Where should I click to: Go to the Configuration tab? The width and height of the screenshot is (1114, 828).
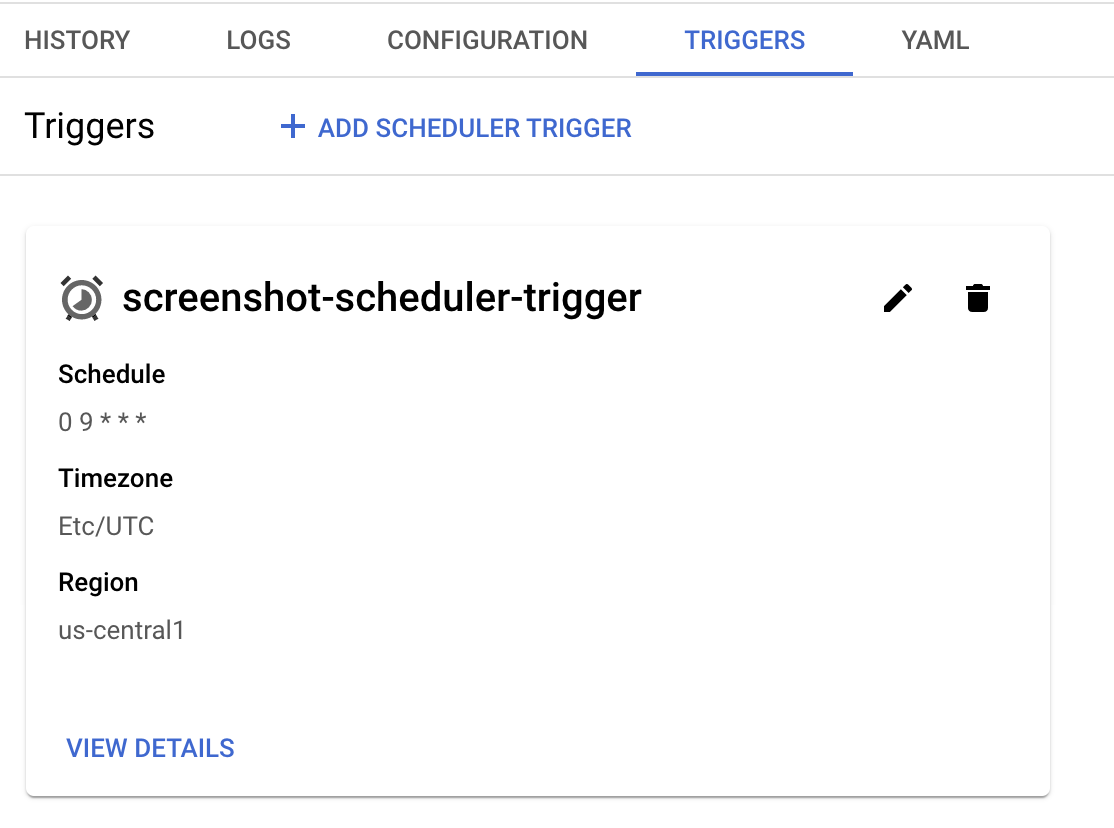487,41
